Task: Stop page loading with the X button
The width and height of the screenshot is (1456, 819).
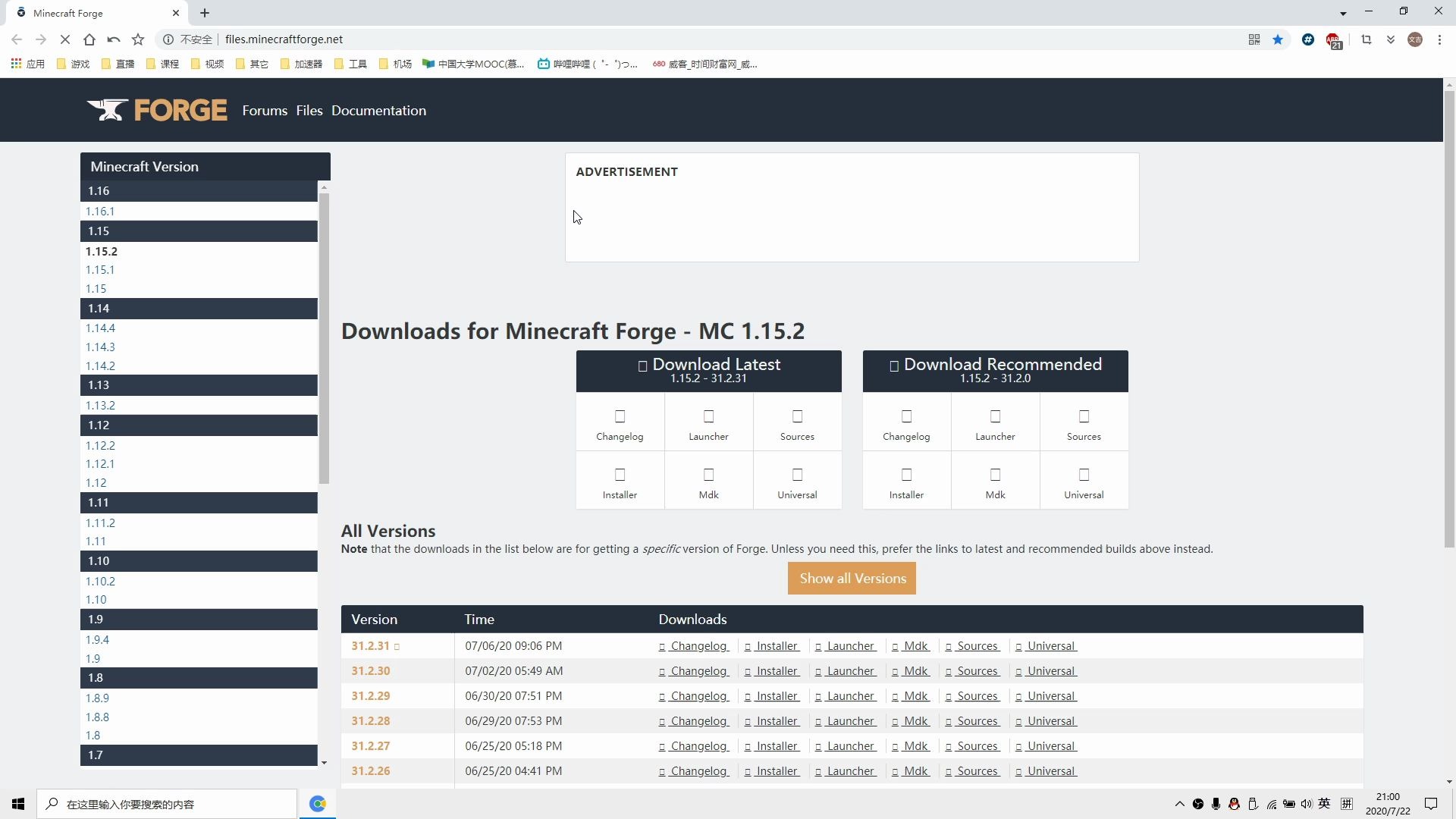Action: pyautogui.click(x=65, y=39)
